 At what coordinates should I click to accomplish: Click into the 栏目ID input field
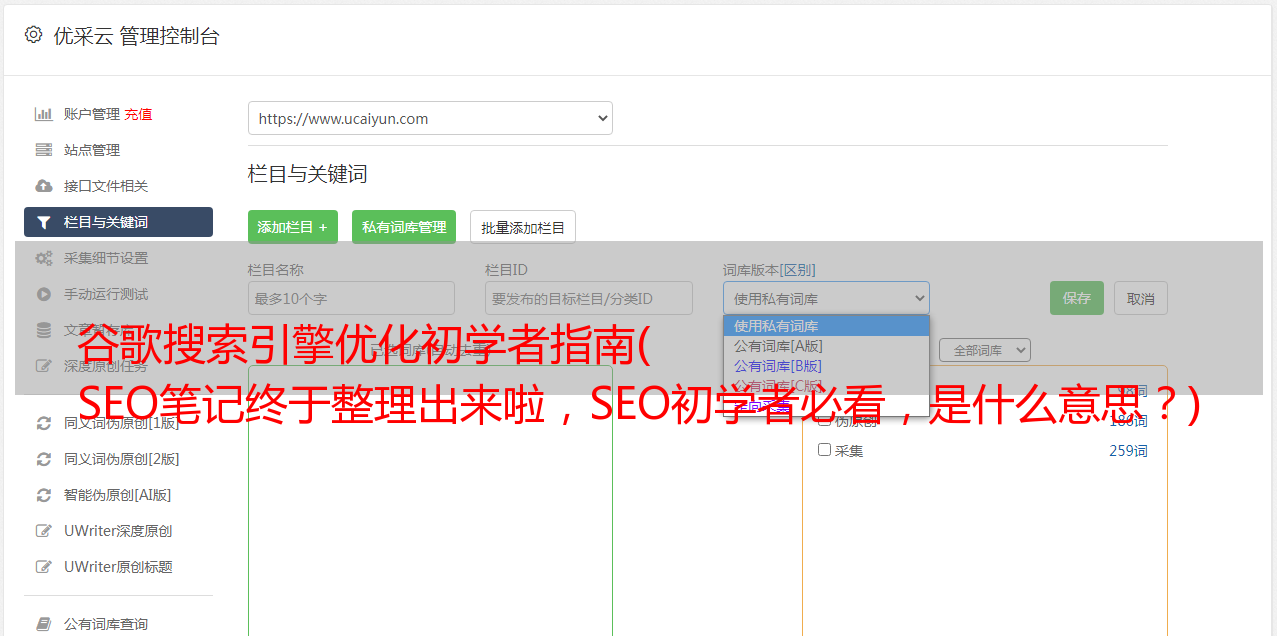pyautogui.click(x=589, y=298)
